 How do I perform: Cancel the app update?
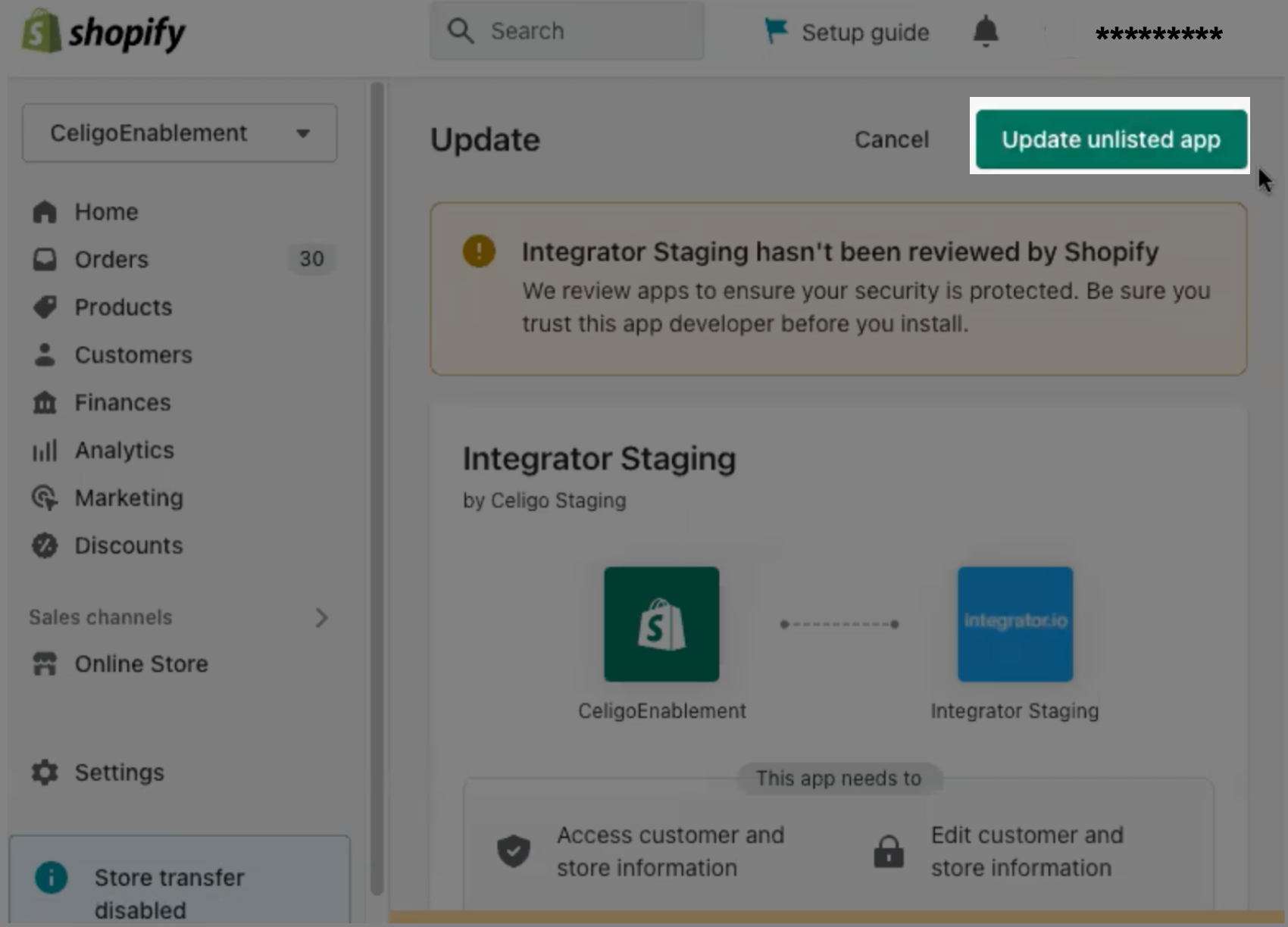click(892, 140)
